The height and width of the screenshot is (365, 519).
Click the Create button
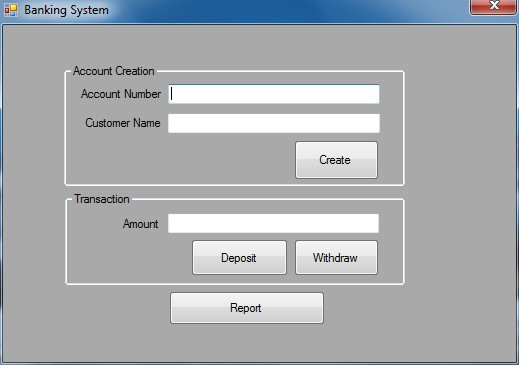(336, 160)
